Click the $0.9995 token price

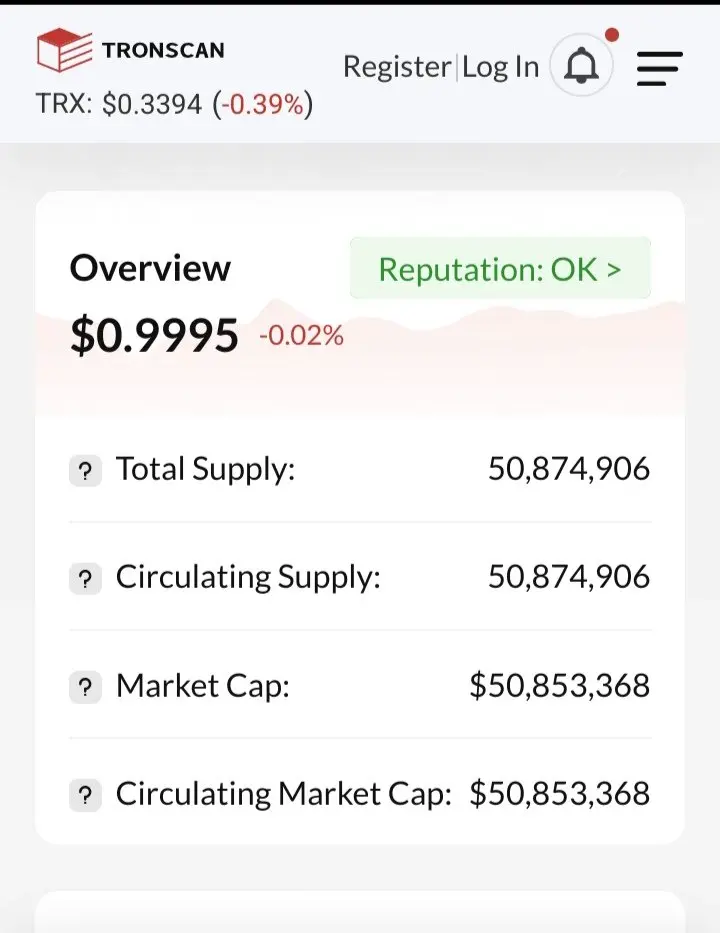tap(154, 336)
